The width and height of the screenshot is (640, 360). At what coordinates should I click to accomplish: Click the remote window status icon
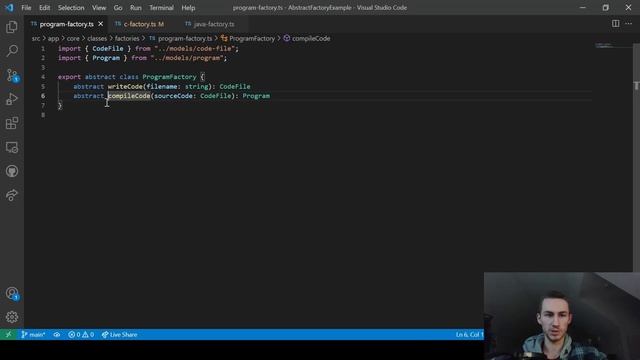tap(9, 335)
